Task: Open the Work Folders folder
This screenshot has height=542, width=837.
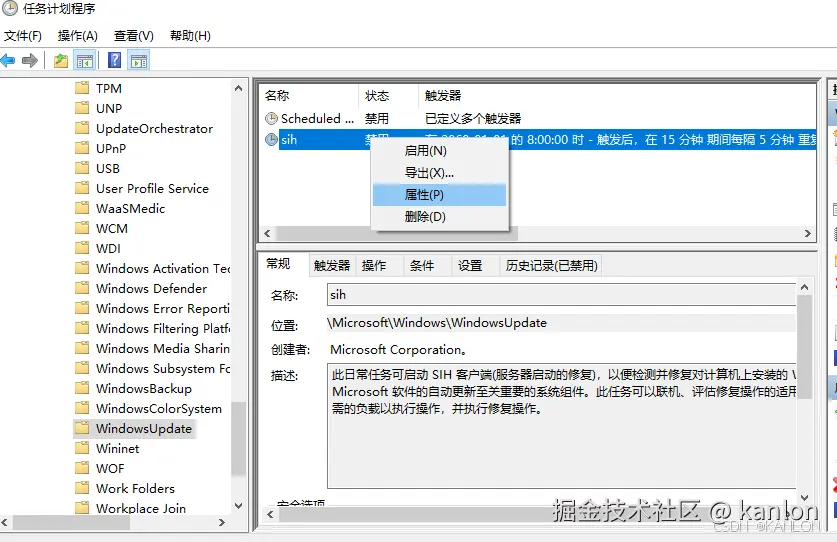Action: (x=135, y=489)
